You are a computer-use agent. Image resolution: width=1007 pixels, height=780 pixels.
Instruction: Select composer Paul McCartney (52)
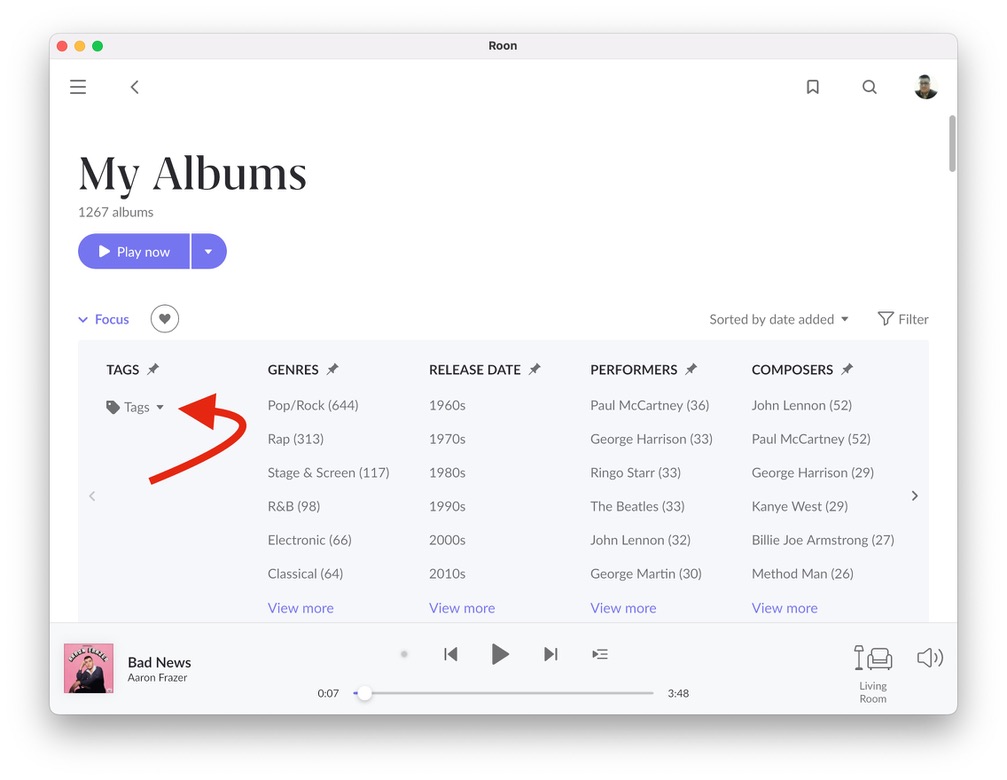click(811, 439)
